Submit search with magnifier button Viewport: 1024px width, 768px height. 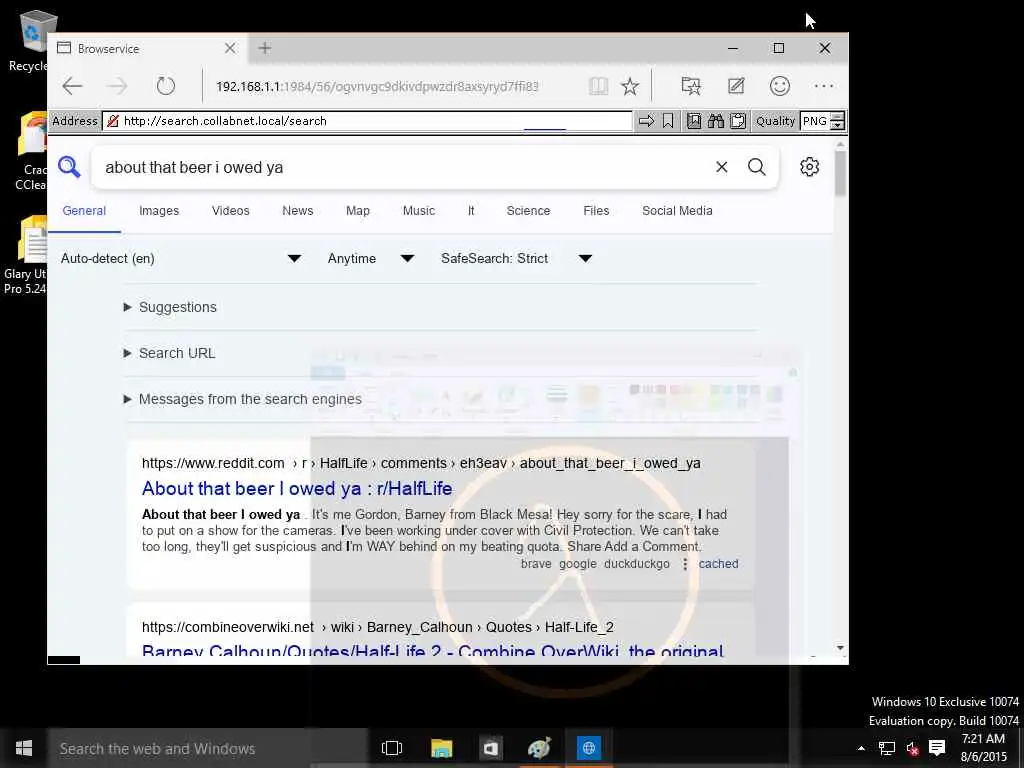coord(757,167)
